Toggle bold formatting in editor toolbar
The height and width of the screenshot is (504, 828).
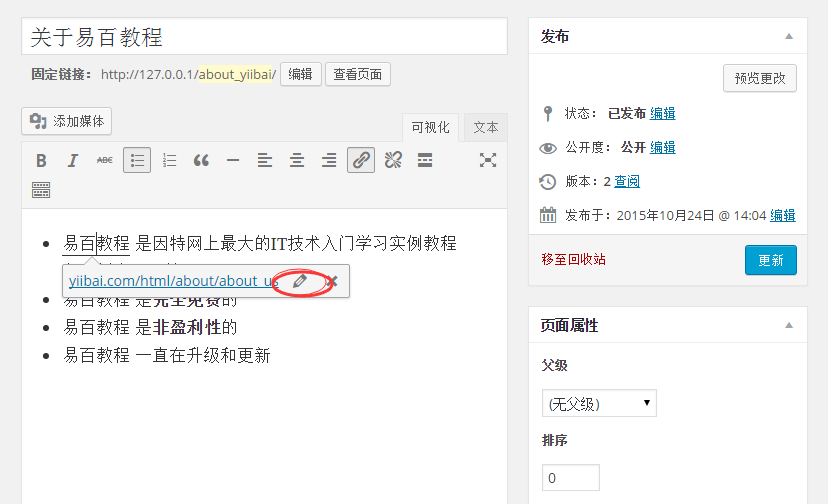[x=41, y=160]
